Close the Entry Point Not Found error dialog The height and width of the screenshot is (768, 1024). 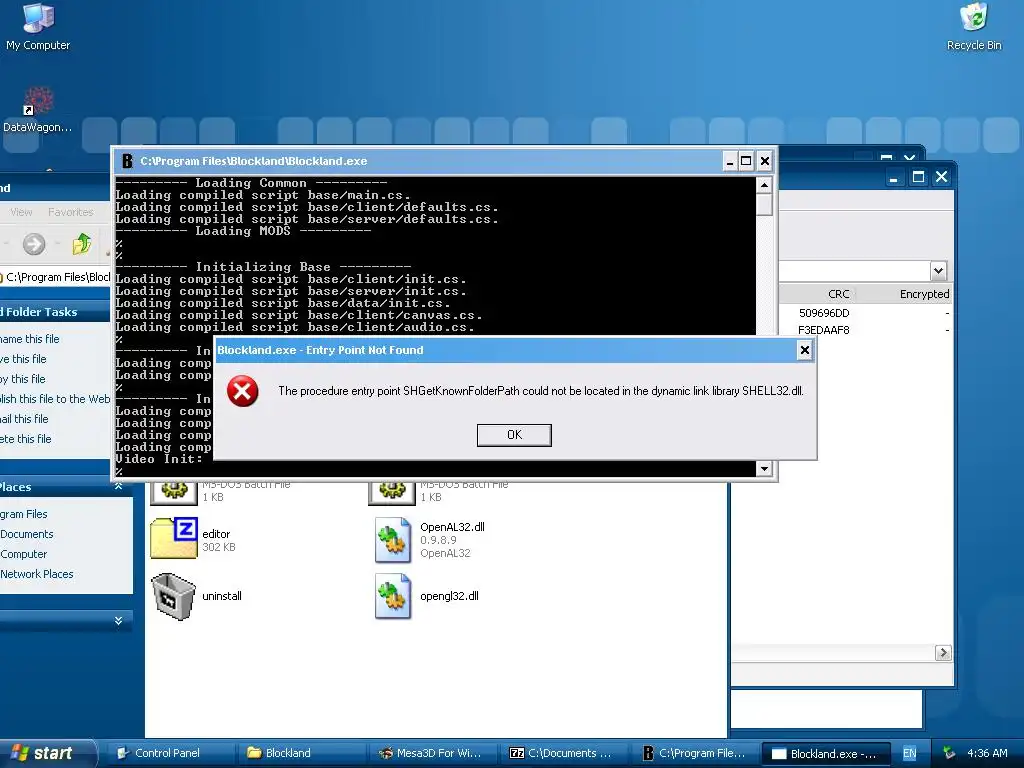[x=805, y=351]
